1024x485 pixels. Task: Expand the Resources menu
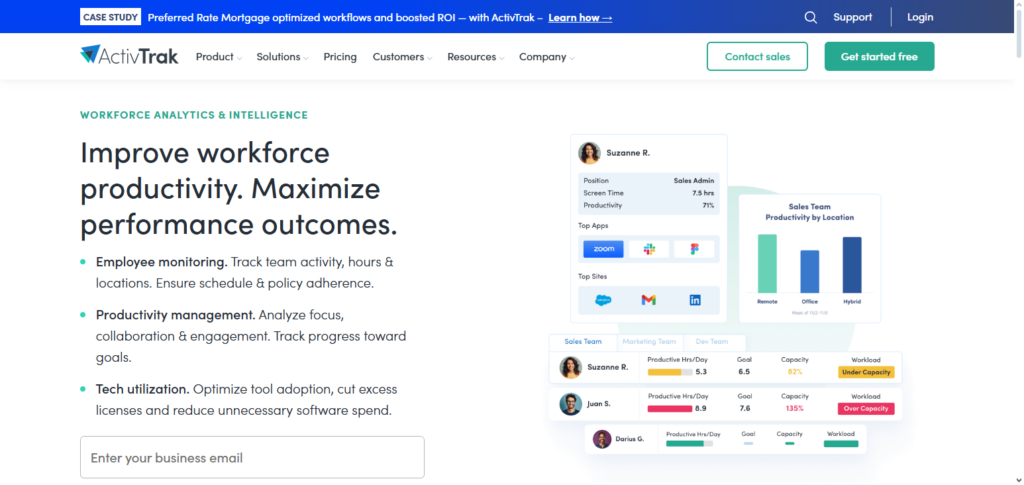pos(475,57)
